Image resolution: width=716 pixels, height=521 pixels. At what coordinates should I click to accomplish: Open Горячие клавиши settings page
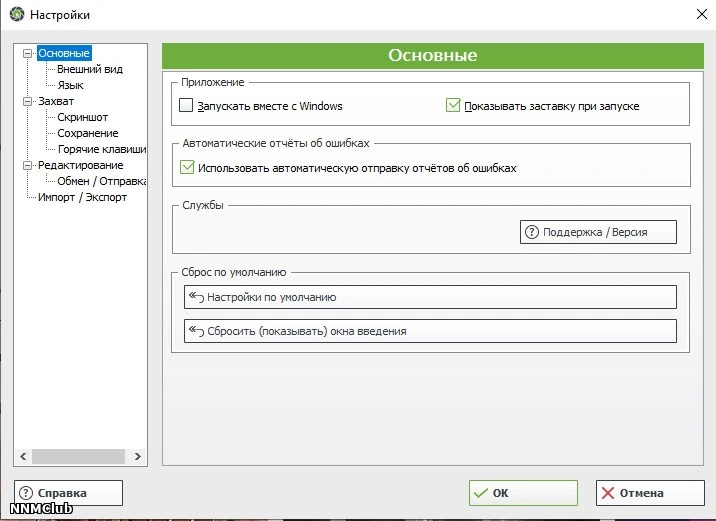click(101, 149)
